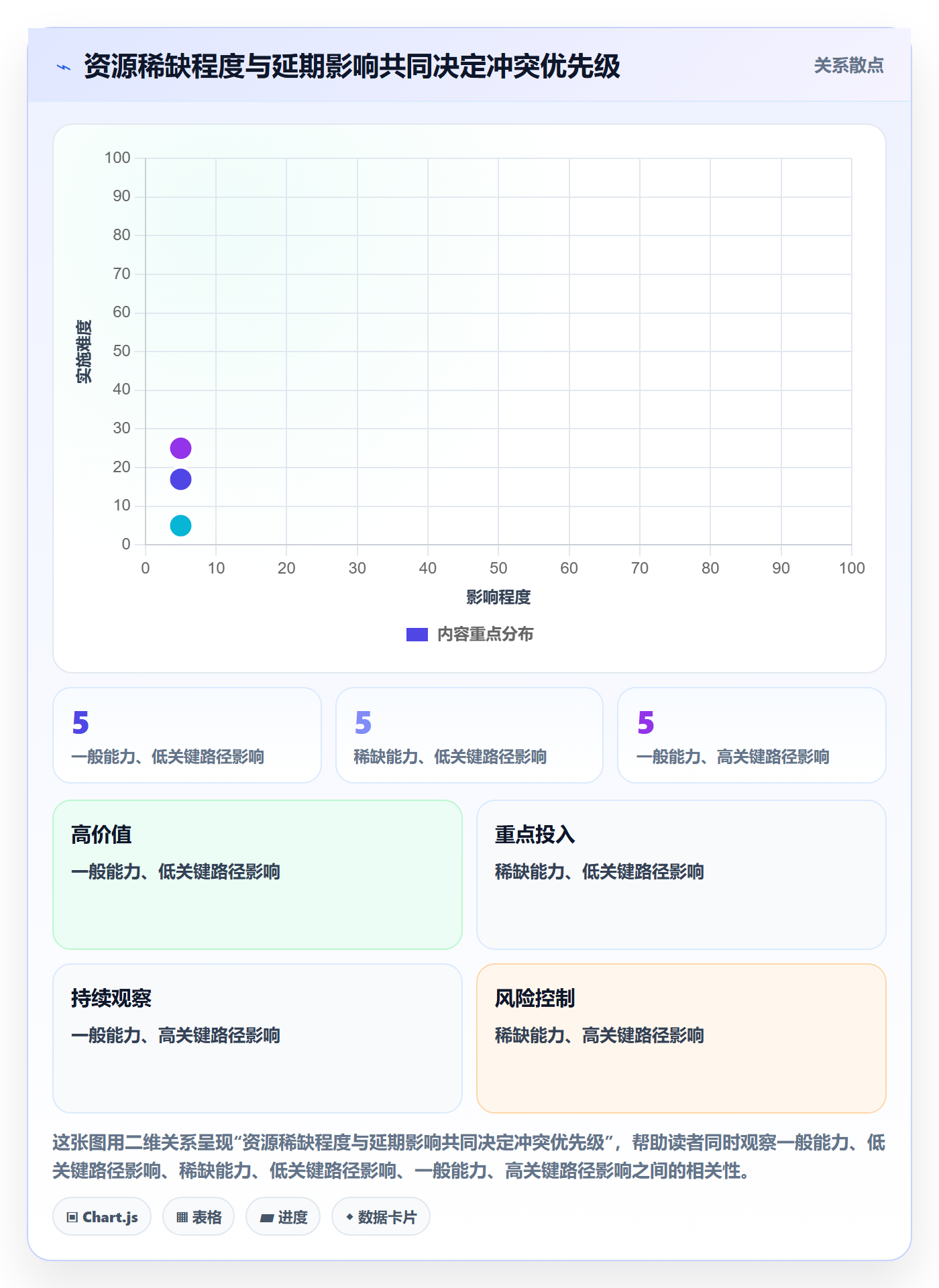Click the cyan scatter data point
This screenshot has width=939, height=1288.
[180, 525]
